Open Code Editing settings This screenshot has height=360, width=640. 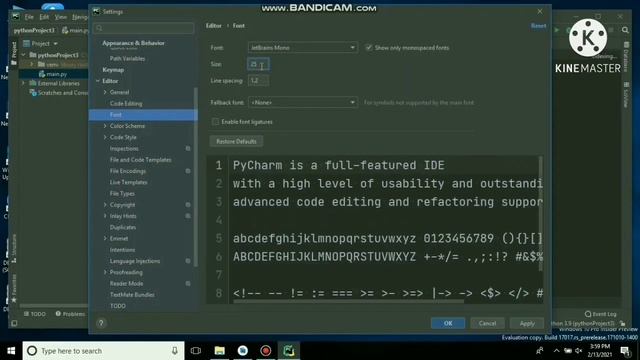pos(126,104)
